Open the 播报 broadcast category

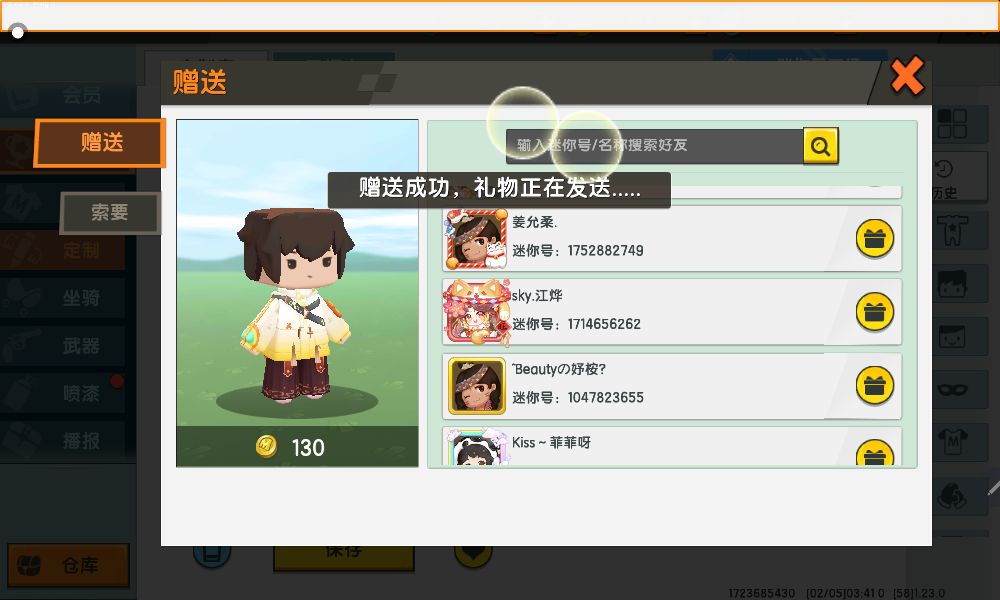pos(64,441)
